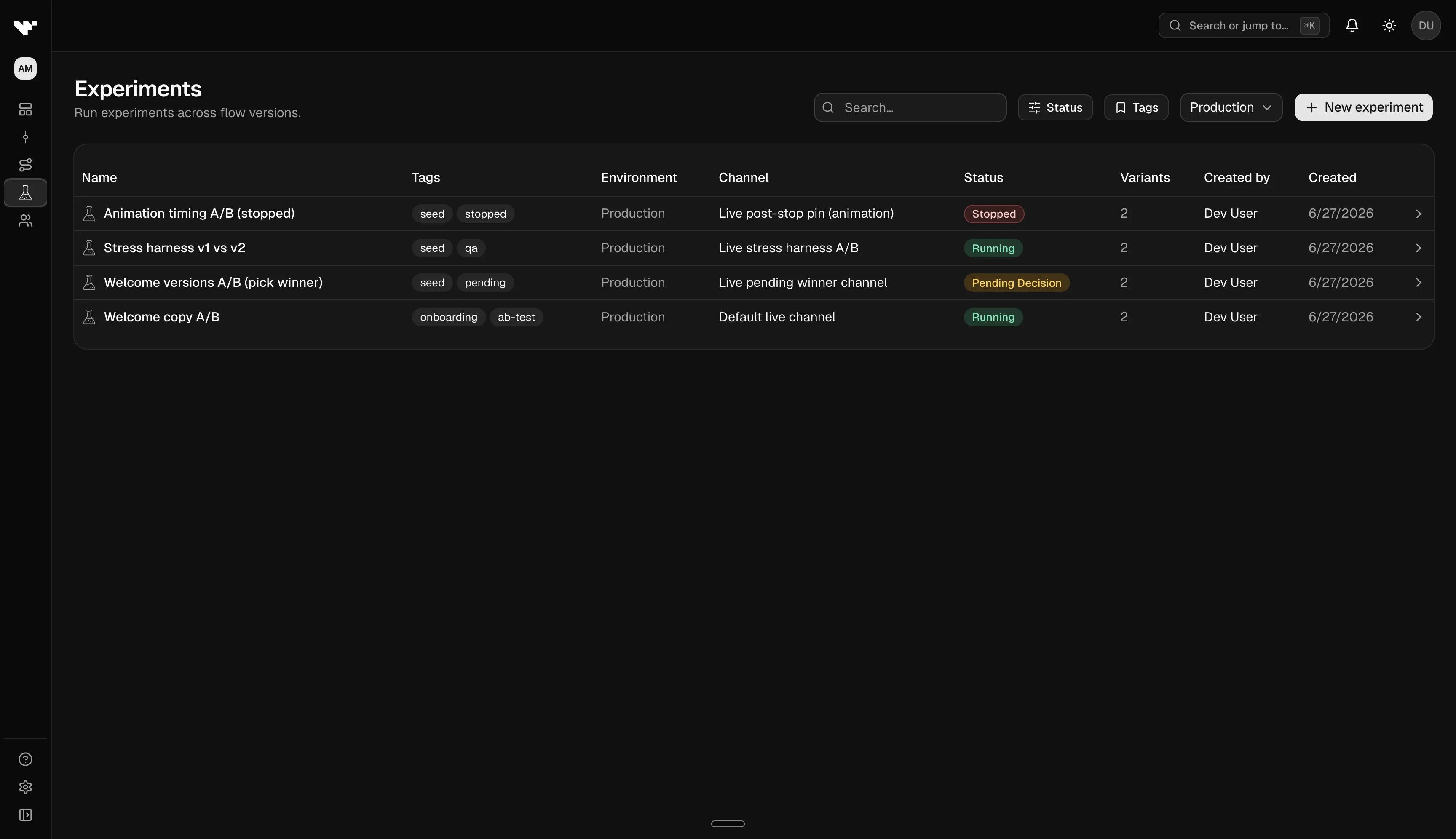Viewport: 1456px width, 839px height.
Task: Open the Production environment dropdown
Action: (1231, 107)
